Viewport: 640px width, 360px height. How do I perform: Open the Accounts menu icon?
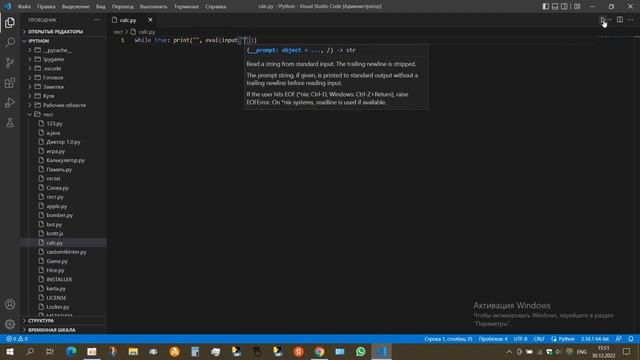[10, 304]
